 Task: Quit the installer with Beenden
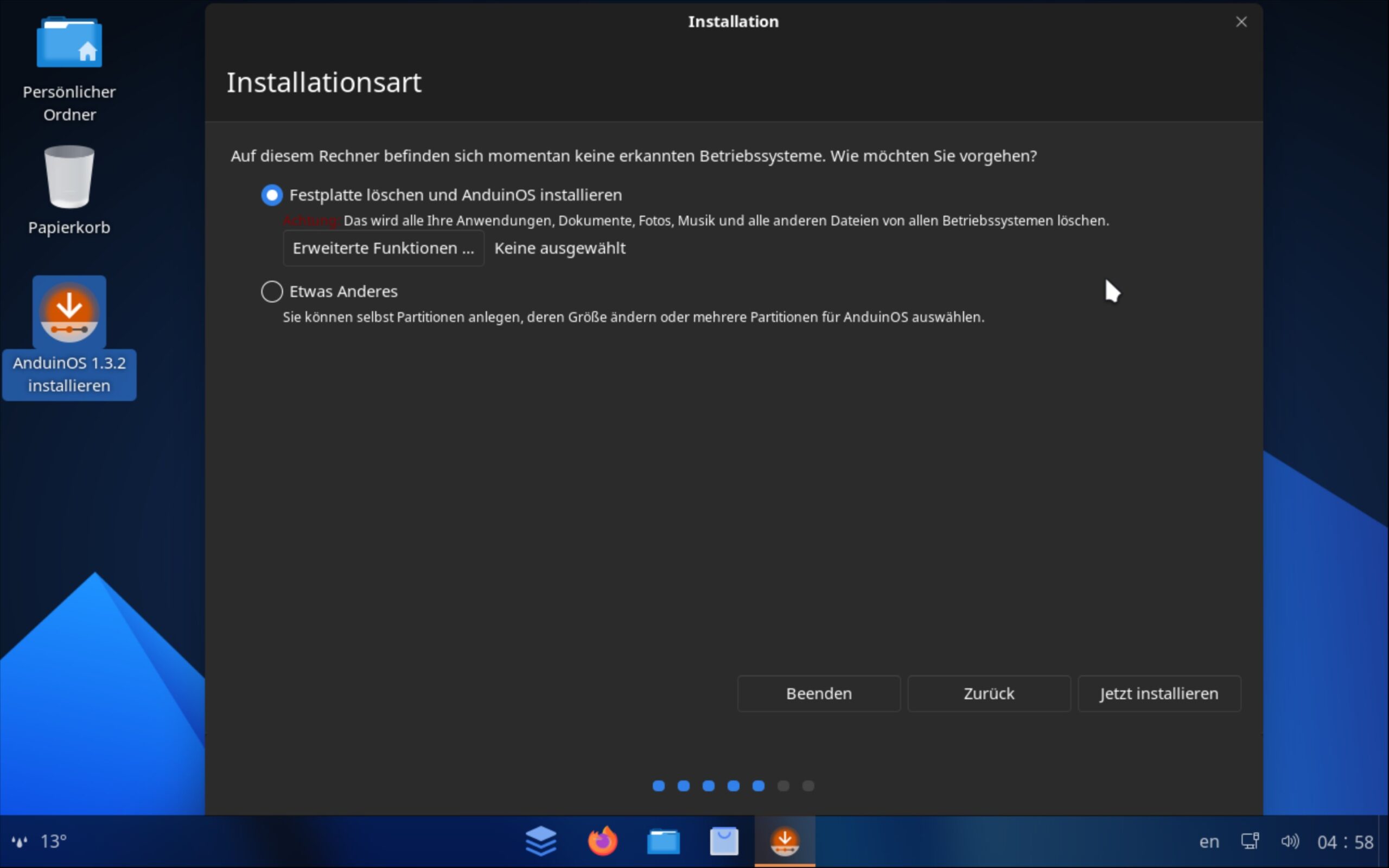pyautogui.click(x=818, y=693)
